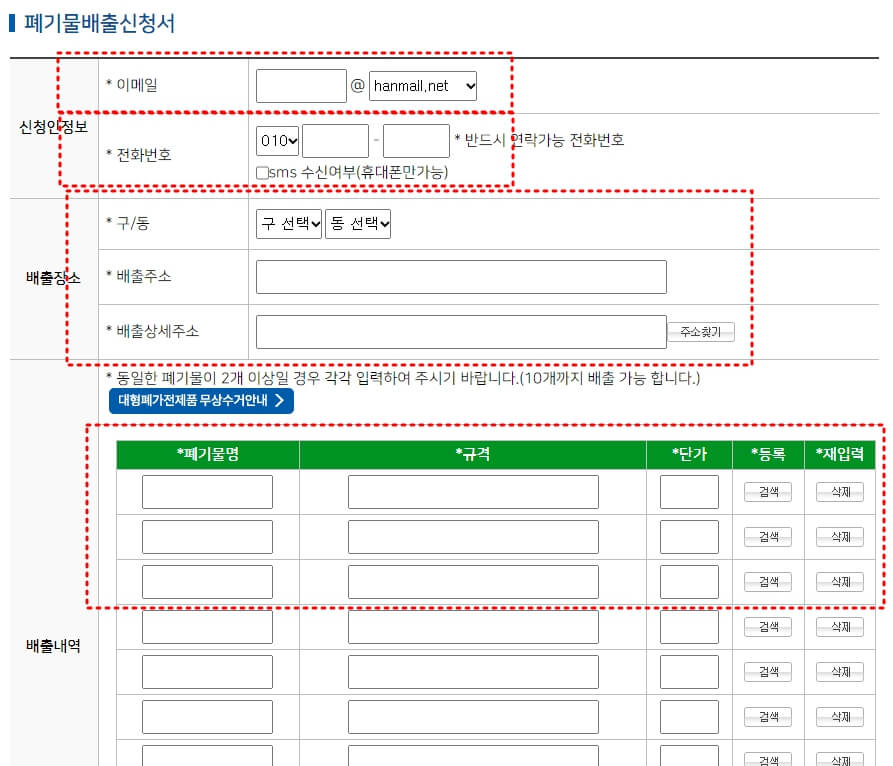Enable the SMS 수신여부 checkbox

click(x=264, y=169)
